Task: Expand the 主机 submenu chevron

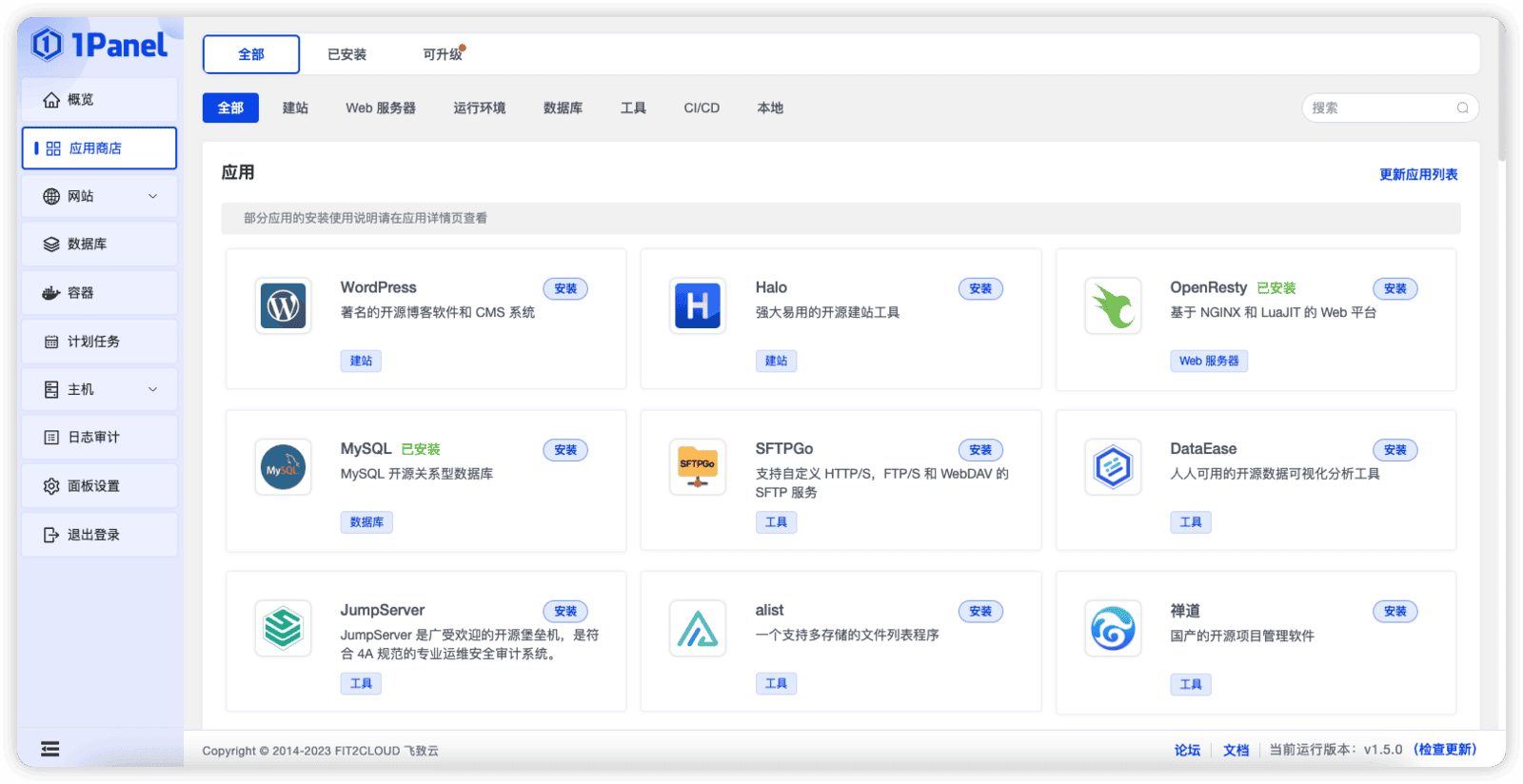Action: pyautogui.click(x=152, y=389)
